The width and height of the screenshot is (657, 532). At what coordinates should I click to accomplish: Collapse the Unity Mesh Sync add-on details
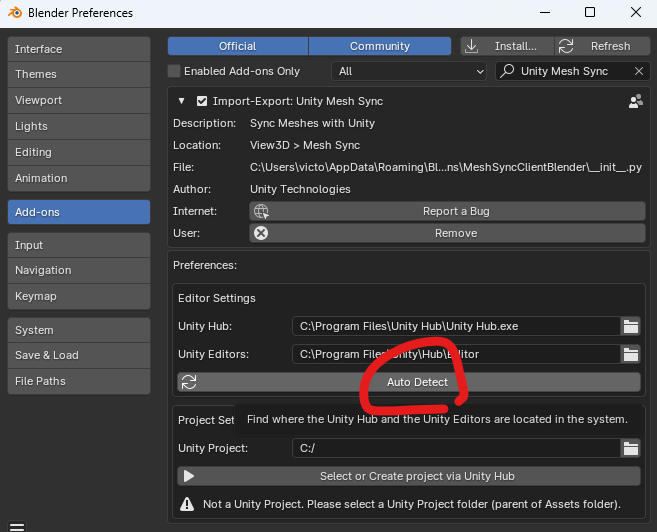coord(181,101)
